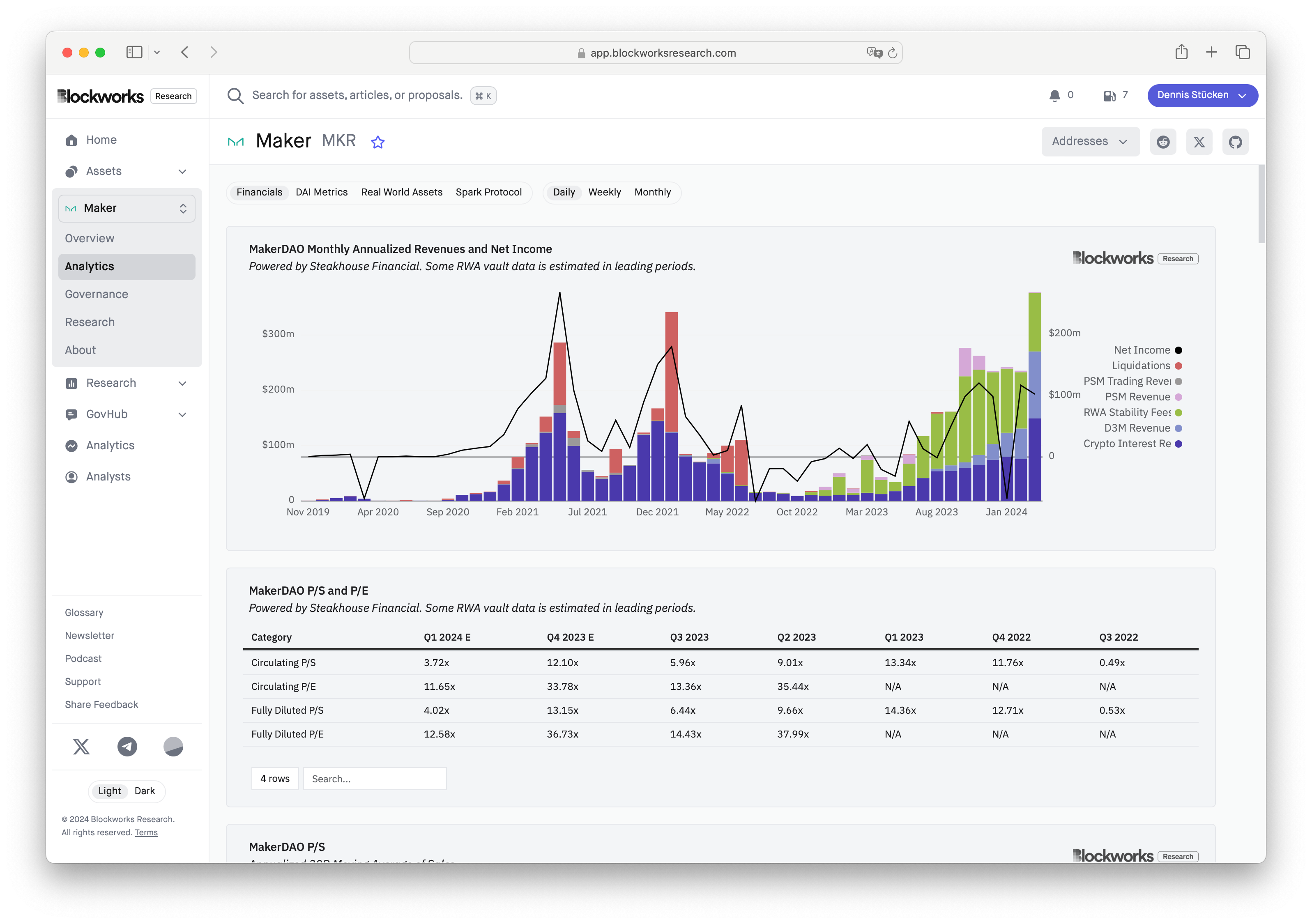Open a new tab with plus icon
The width and height of the screenshot is (1312, 924).
(1211, 53)
